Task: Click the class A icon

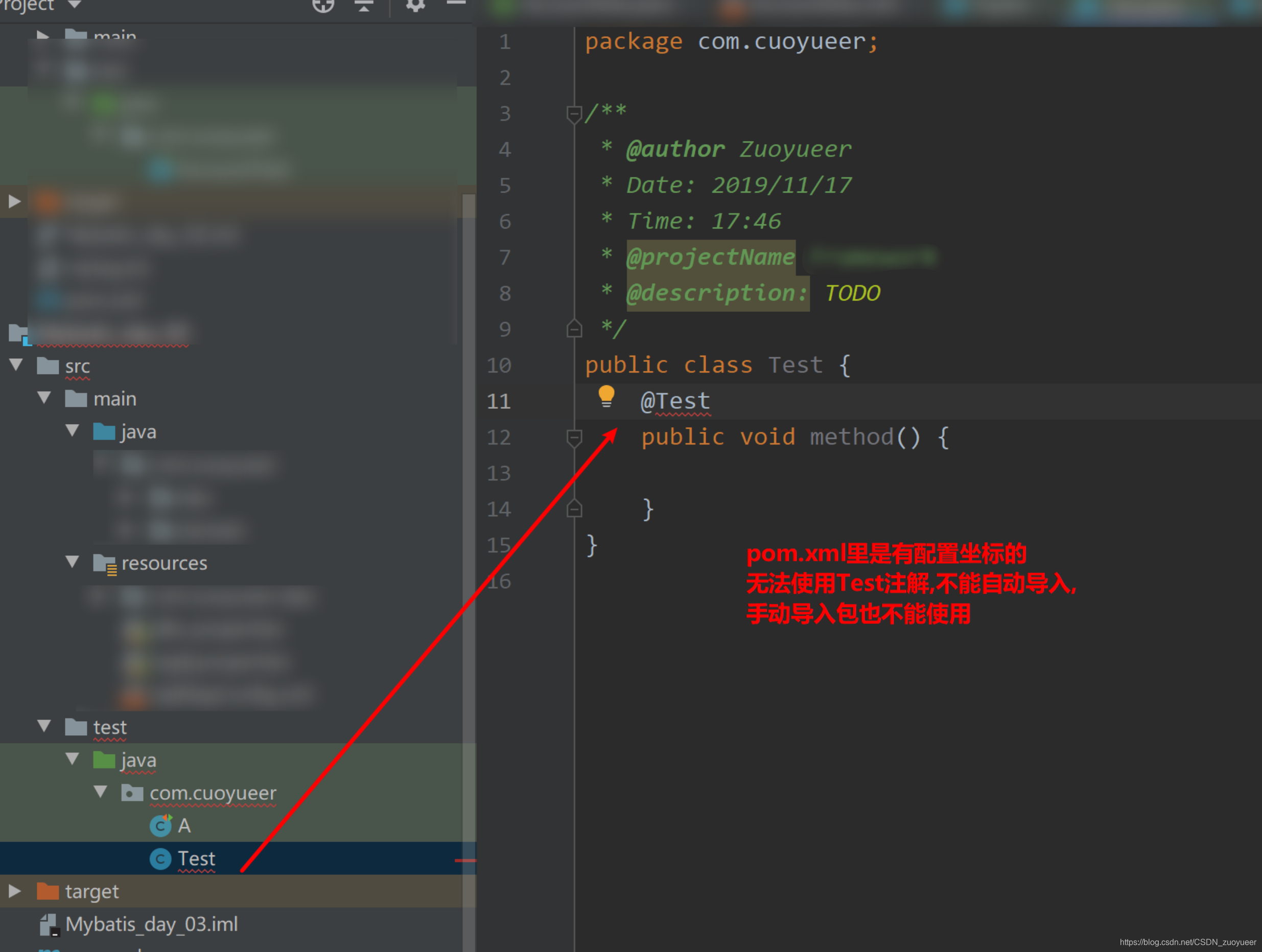Action: (x=160, y=826)
